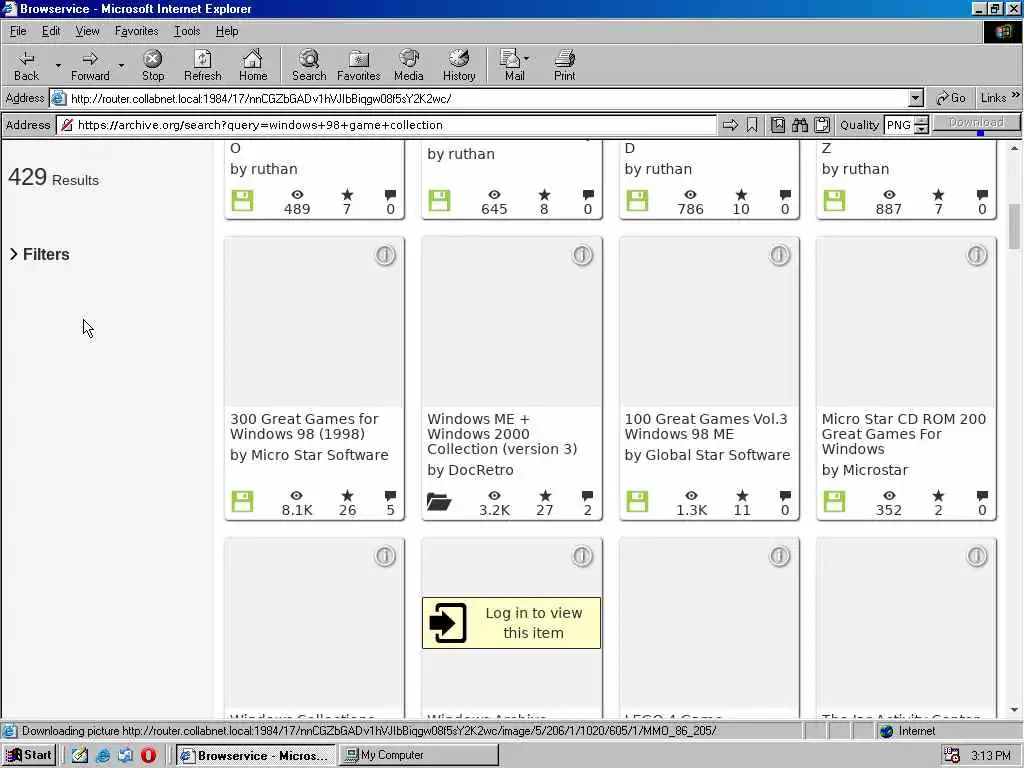Open the Search pane
The width and height of the screenshot is (1024, 768).
pyautogui.click(x=309, y=66)
